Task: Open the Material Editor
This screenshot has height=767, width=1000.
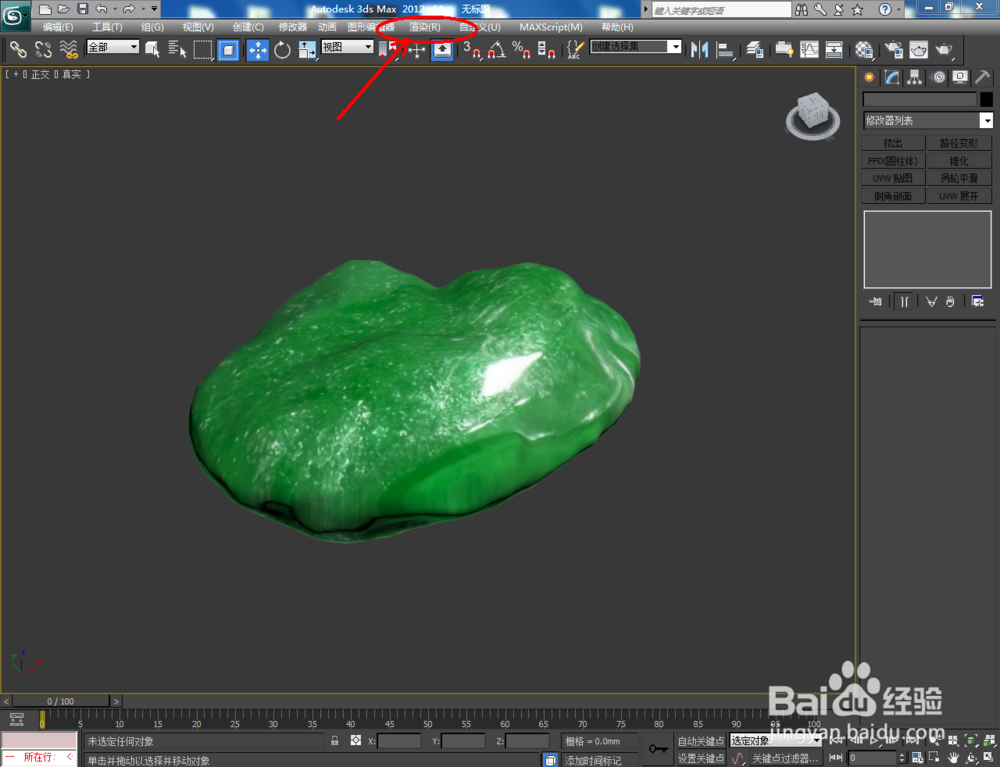Action: (x=864, y=49)
